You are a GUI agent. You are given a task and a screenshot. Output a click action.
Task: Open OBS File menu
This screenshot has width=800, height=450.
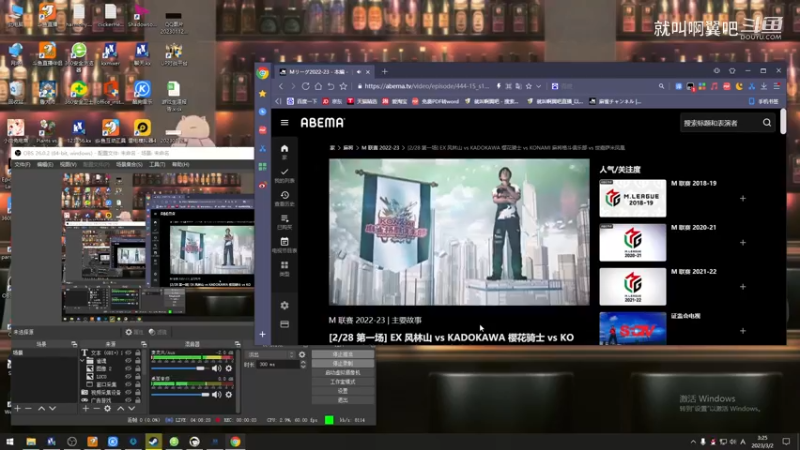(x=22, y=164)
